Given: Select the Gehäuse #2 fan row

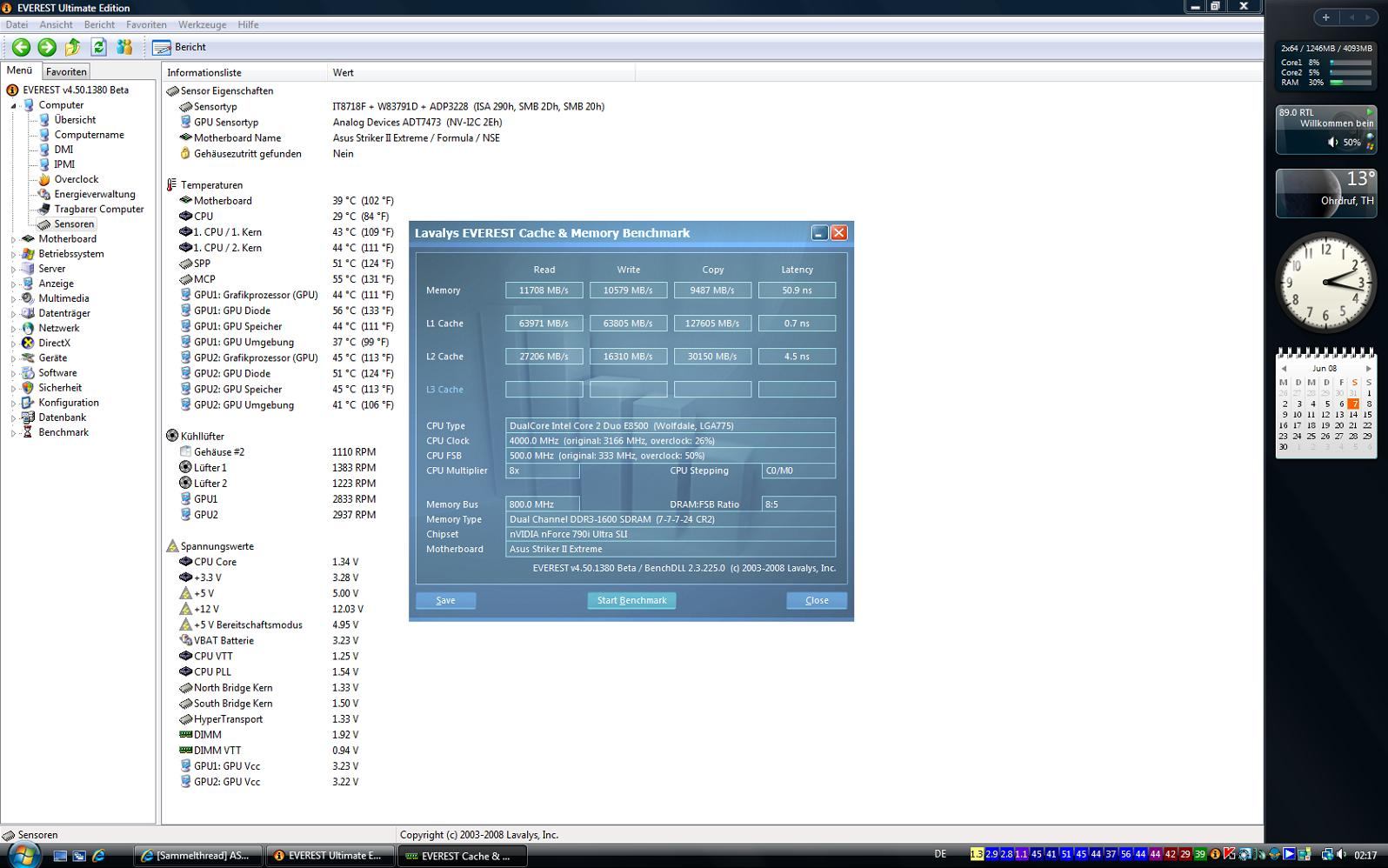Looking at the screenshot, I should click(278, 452).
